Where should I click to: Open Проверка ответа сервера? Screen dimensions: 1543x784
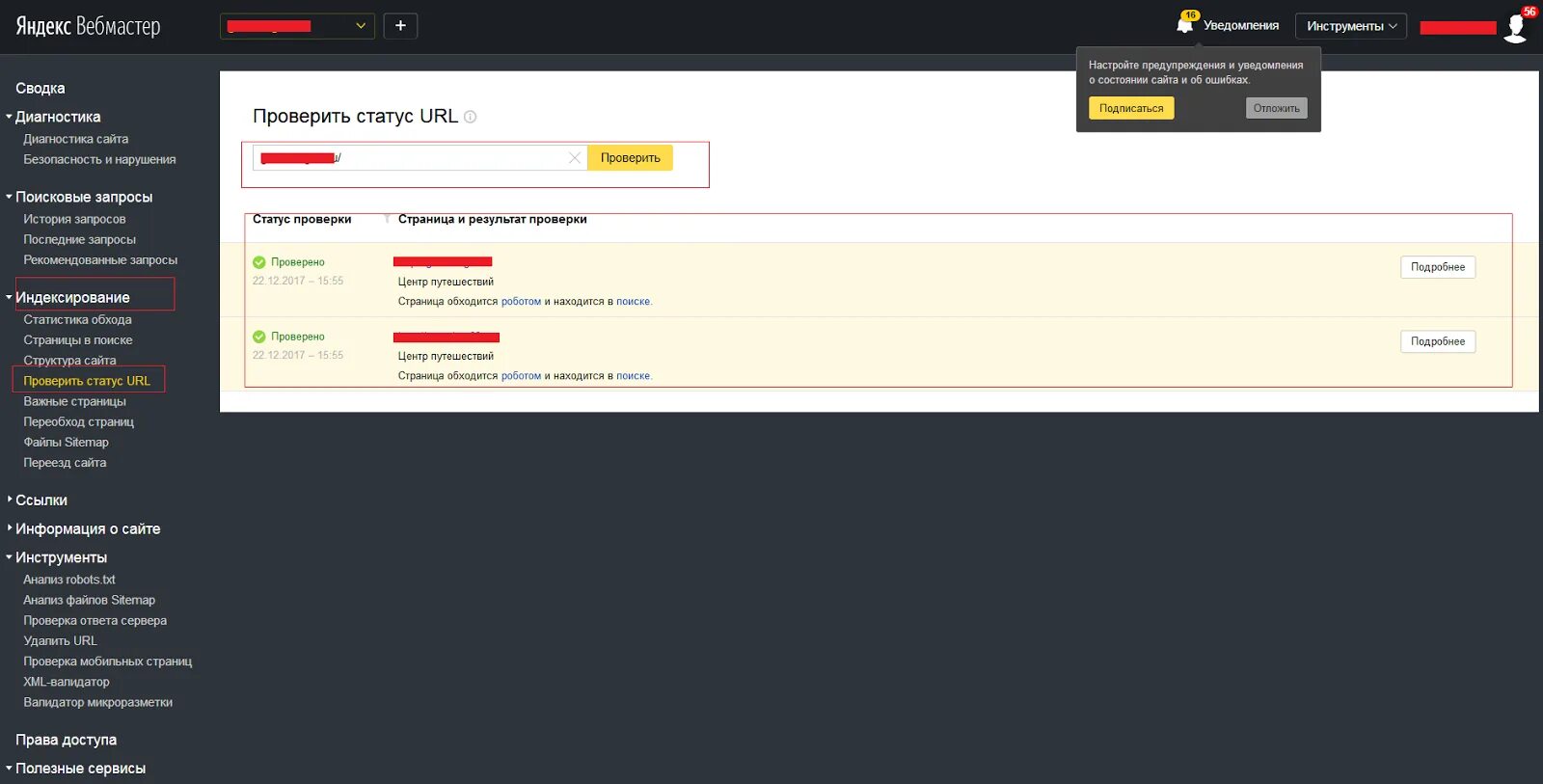pos(95,620)
